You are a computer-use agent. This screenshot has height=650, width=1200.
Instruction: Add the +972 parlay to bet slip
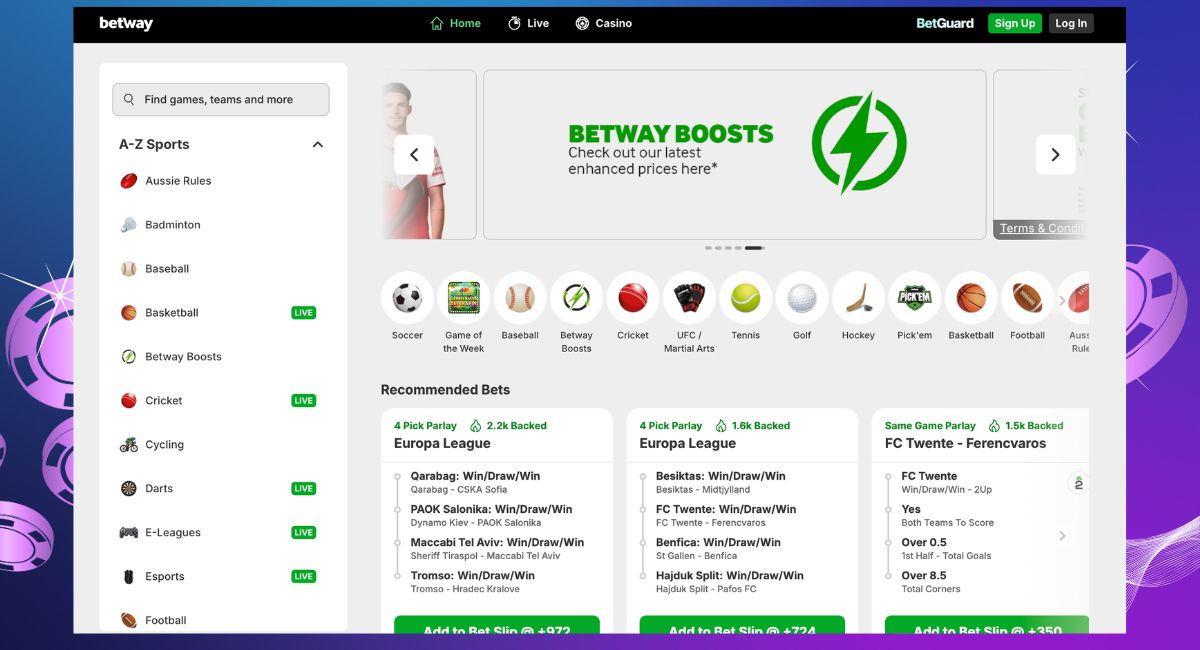point(497,625)
